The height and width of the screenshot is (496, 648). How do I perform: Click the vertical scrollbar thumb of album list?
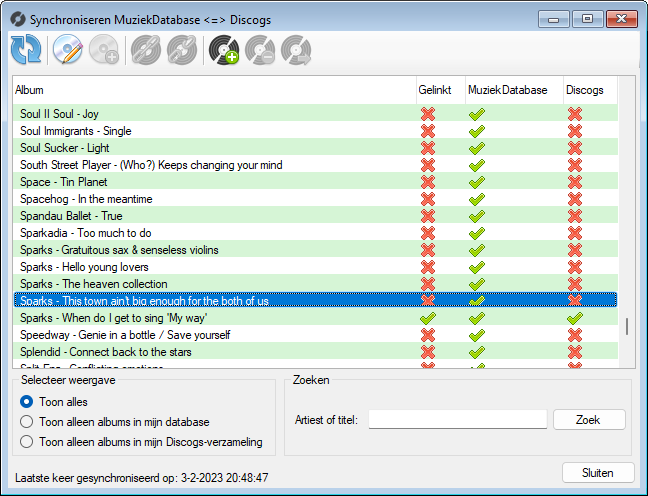pos(627,327)
